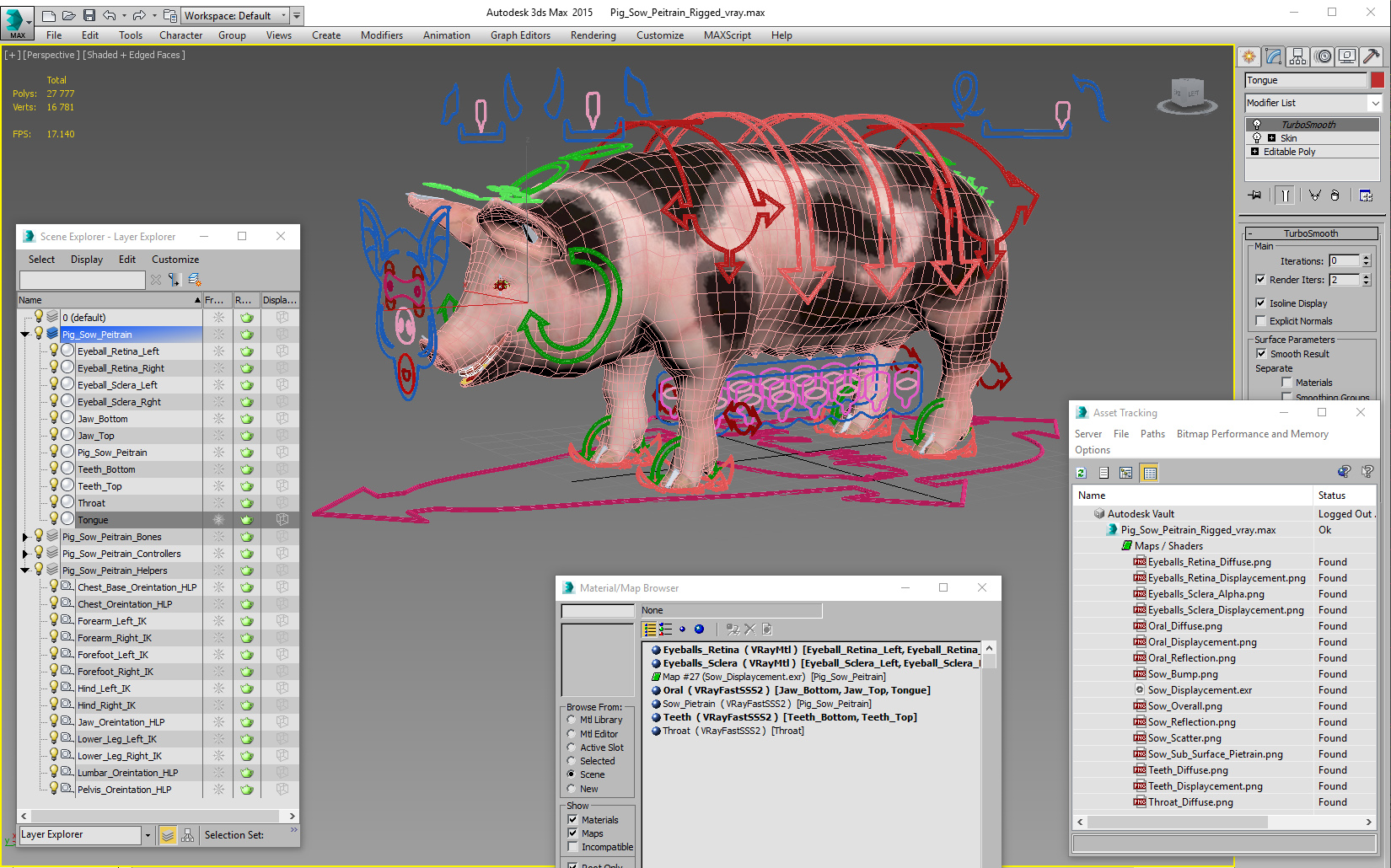Select View List + Icons in Material Browser

666,630
